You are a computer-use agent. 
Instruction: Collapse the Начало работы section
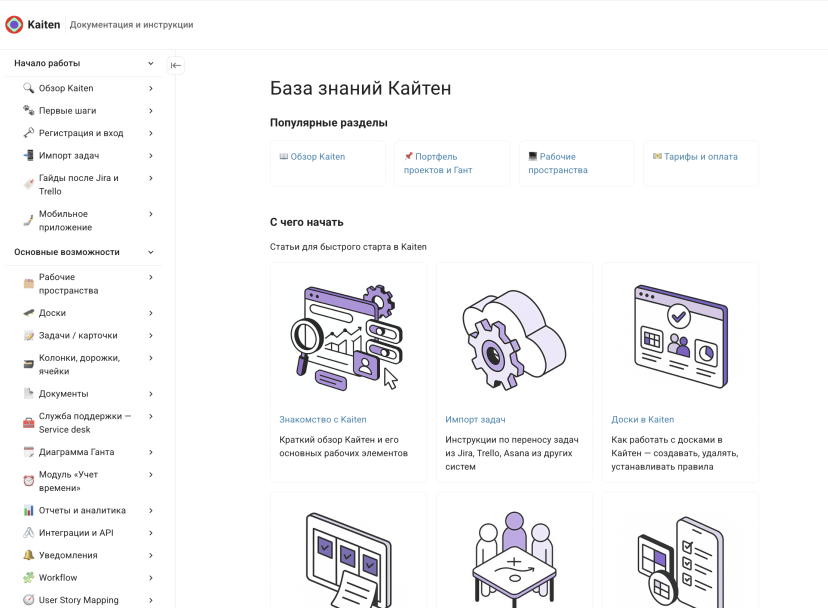150,63
